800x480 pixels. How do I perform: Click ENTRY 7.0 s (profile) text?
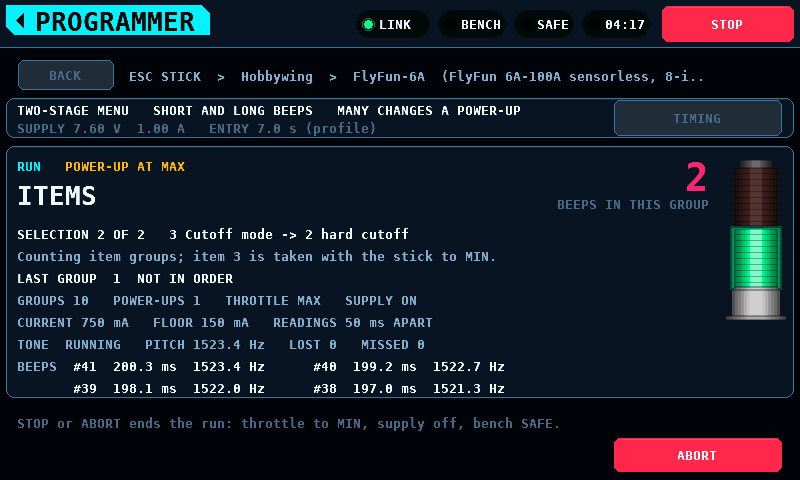pos(292,129)
